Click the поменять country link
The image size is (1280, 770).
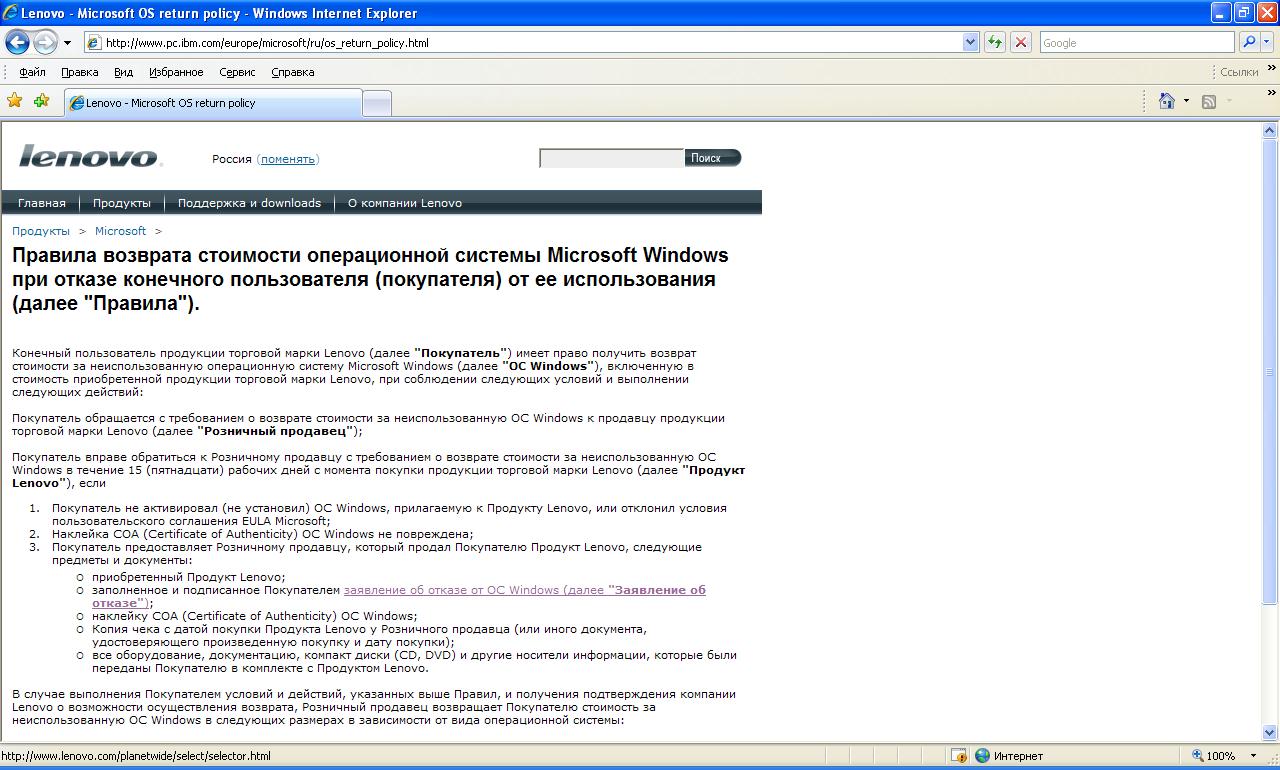pyautogui.click(x=288, y=159)
